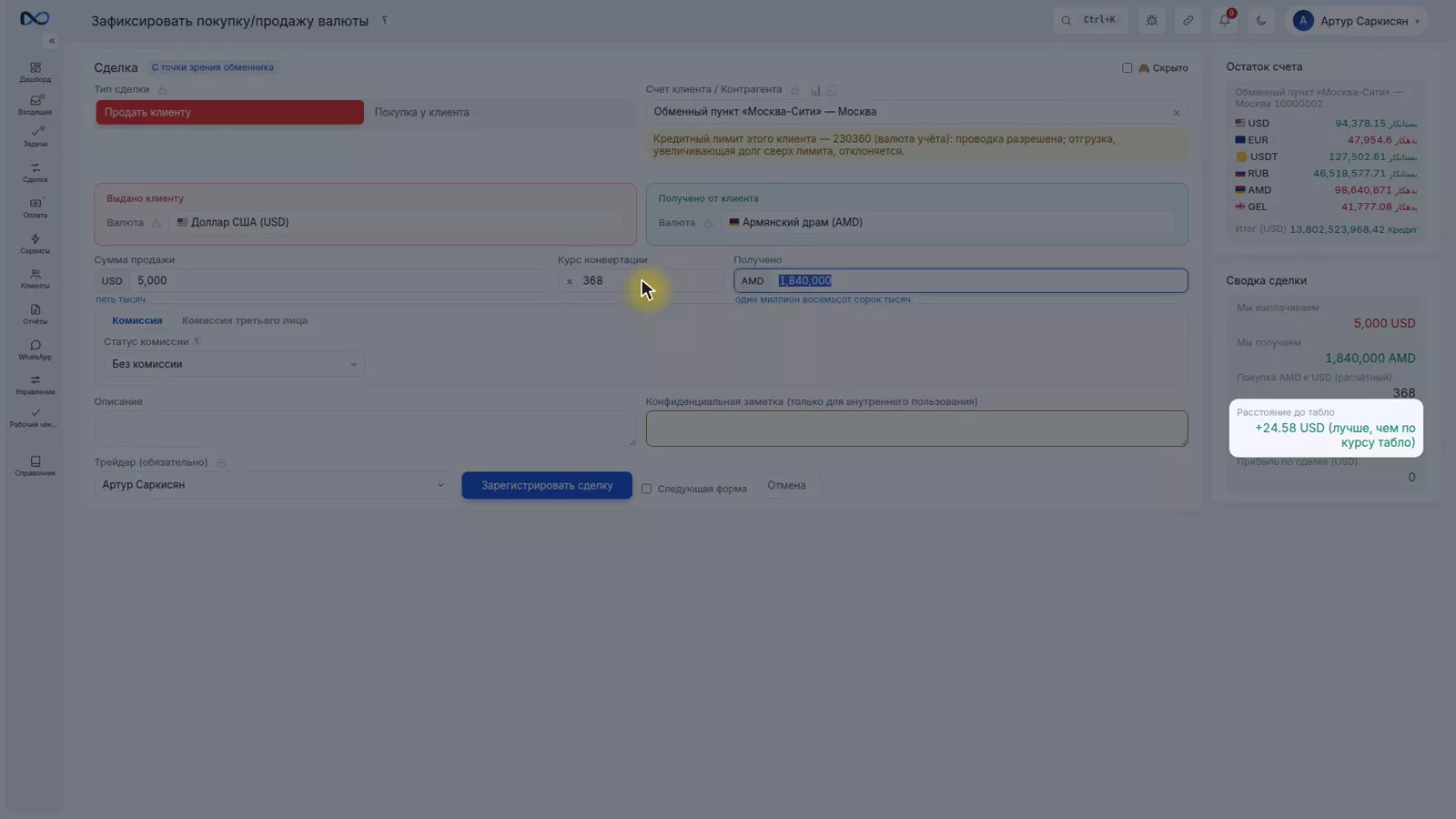Clear the client account field with X
The image size is (1456, 819).
pyautogui.click(x=1177, y=113)
